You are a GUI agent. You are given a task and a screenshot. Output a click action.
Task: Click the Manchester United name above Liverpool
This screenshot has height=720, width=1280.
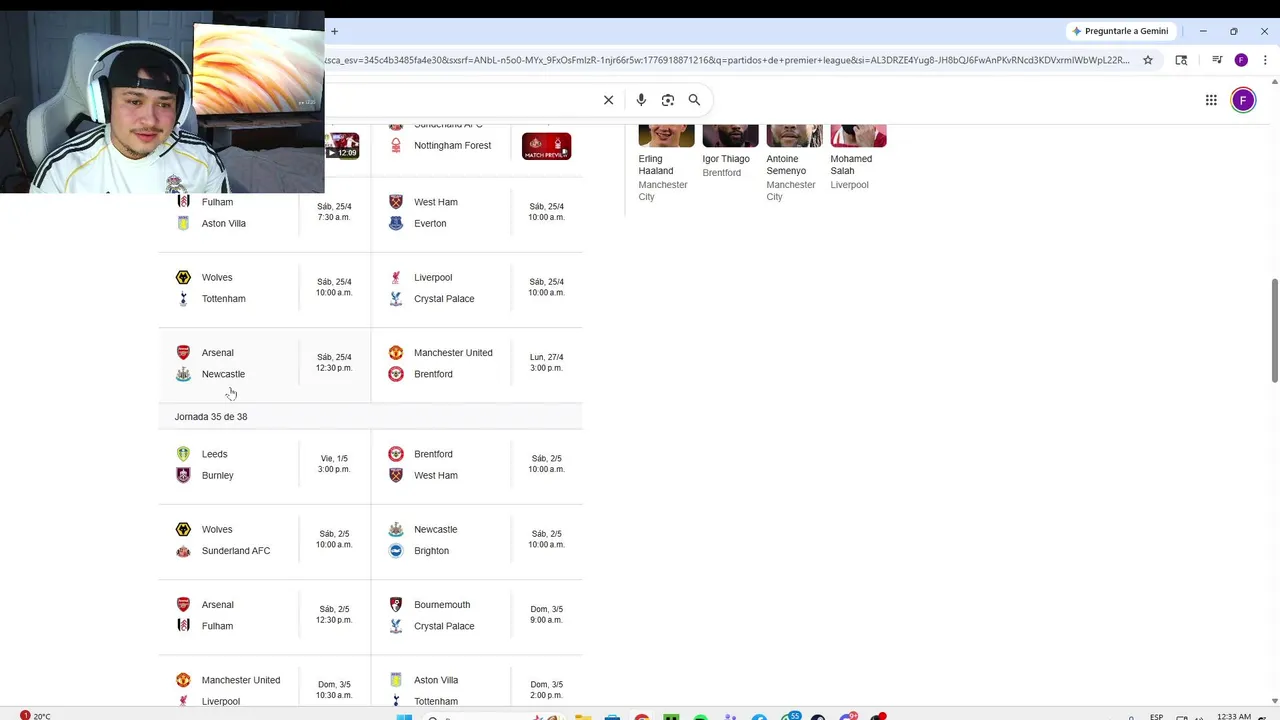241,680
